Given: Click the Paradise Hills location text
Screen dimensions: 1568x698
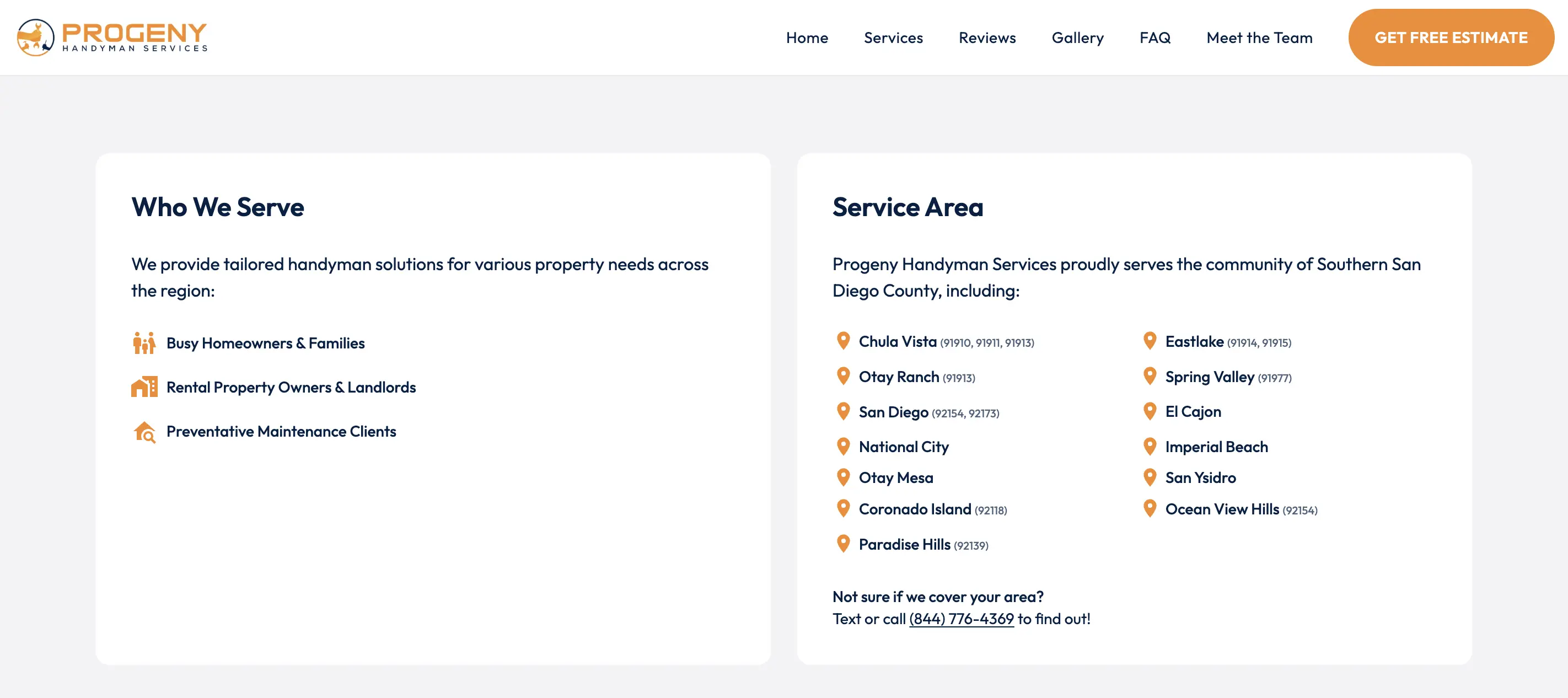Looking at the screenshot, I should point(904,545).
